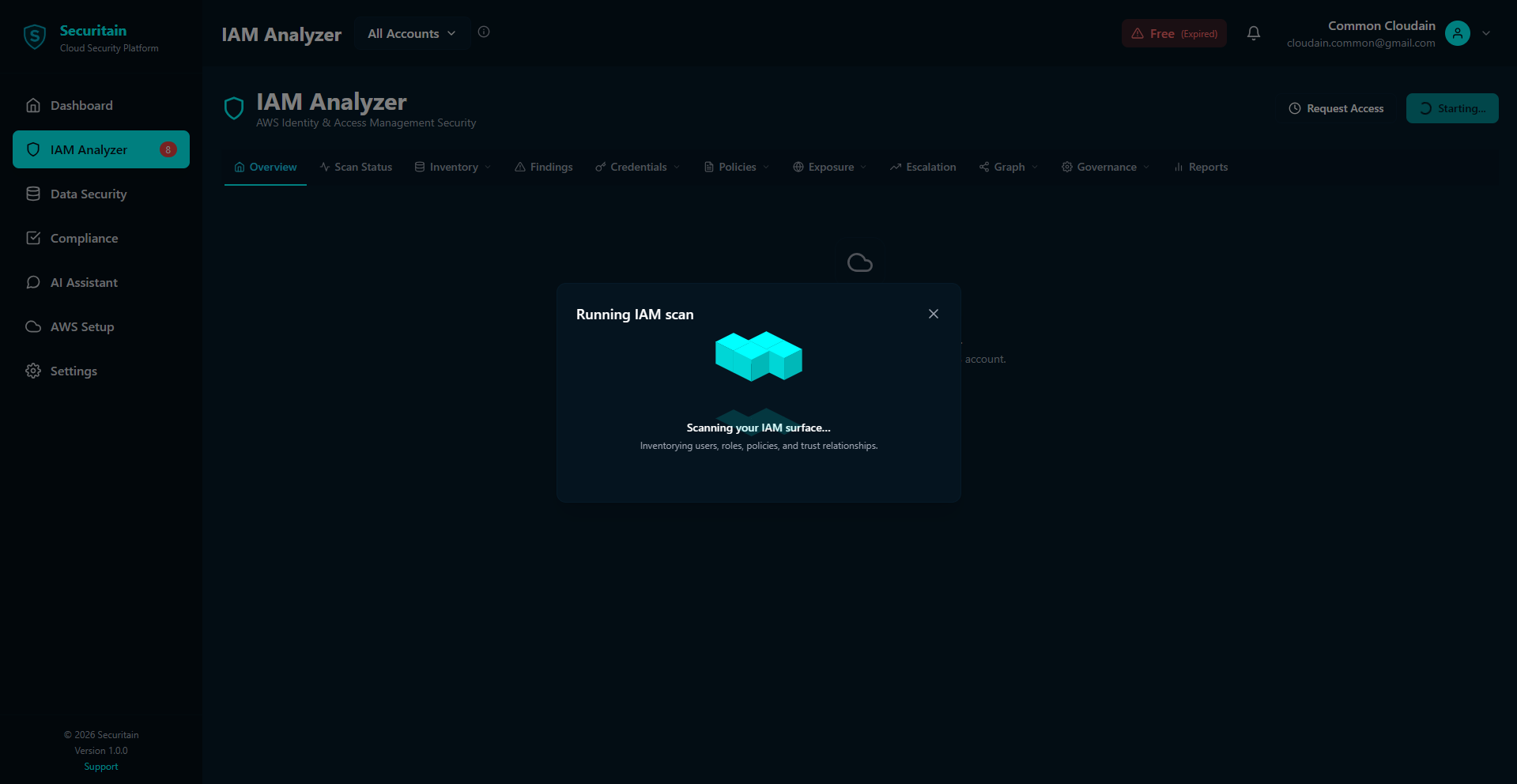Click the Version 1.0.0 text
1517x784 pixels.
click(101, 751)
